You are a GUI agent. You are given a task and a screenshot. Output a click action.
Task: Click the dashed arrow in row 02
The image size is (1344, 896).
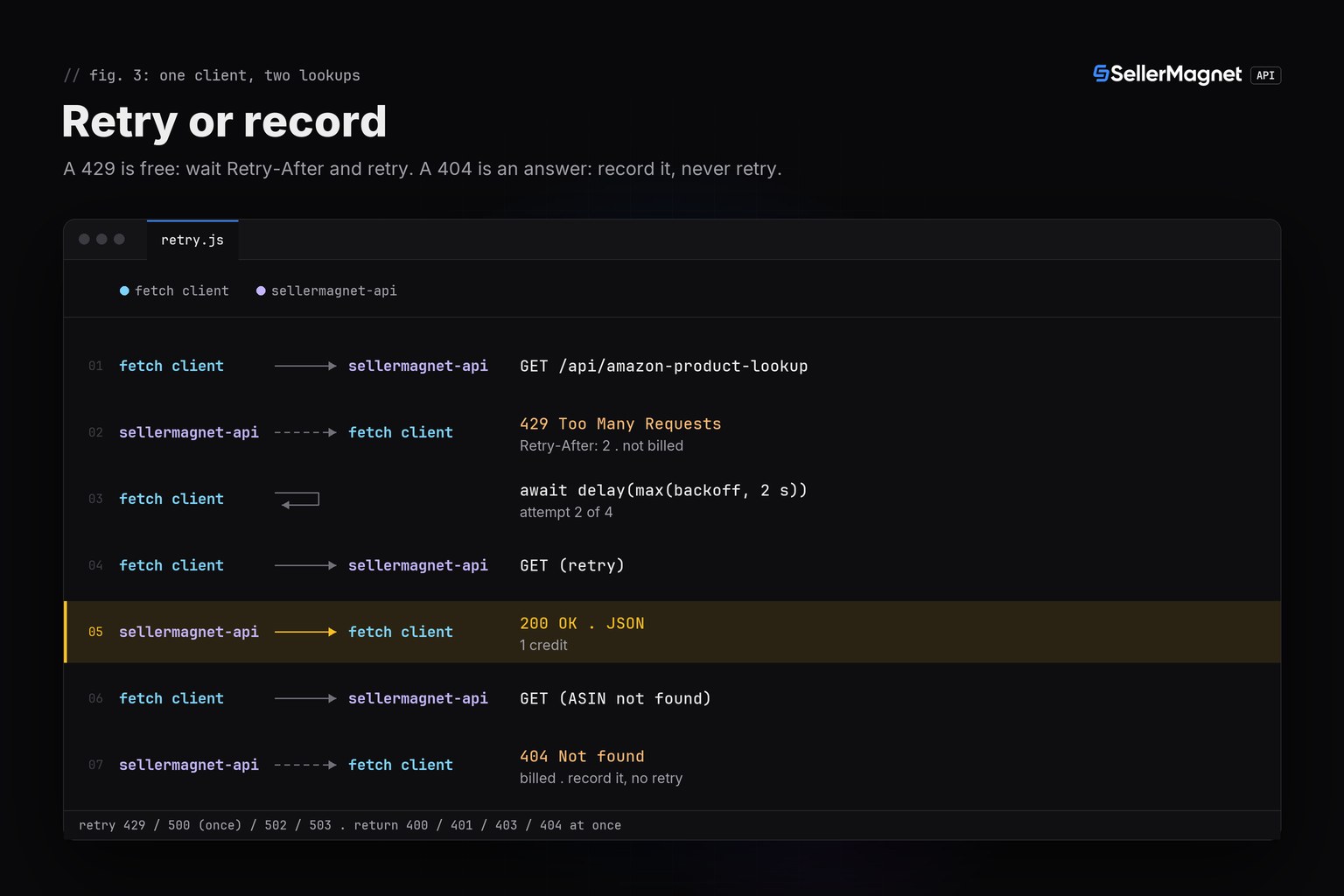click(305, 432)
